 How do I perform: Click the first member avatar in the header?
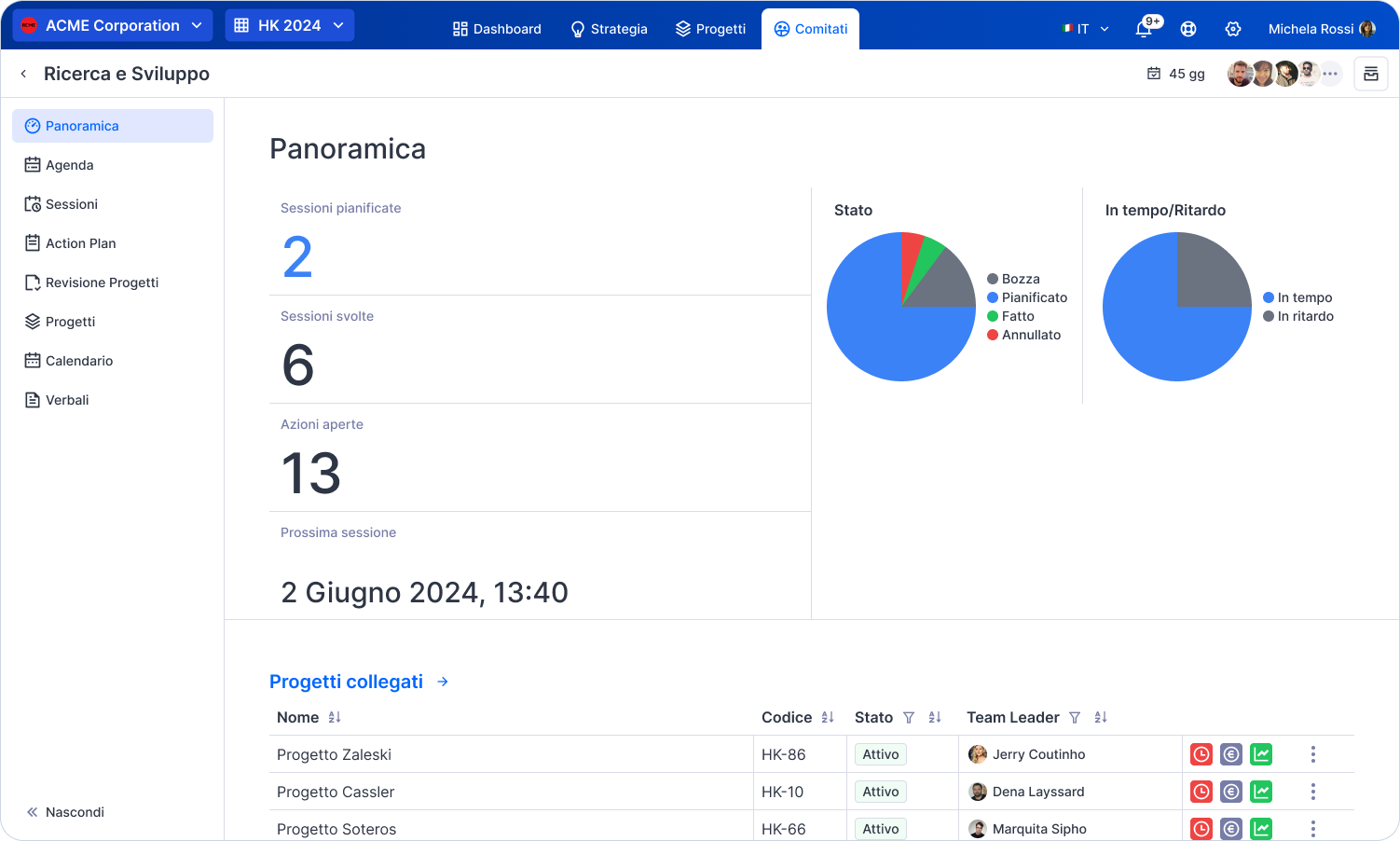tap(1240, 74)
